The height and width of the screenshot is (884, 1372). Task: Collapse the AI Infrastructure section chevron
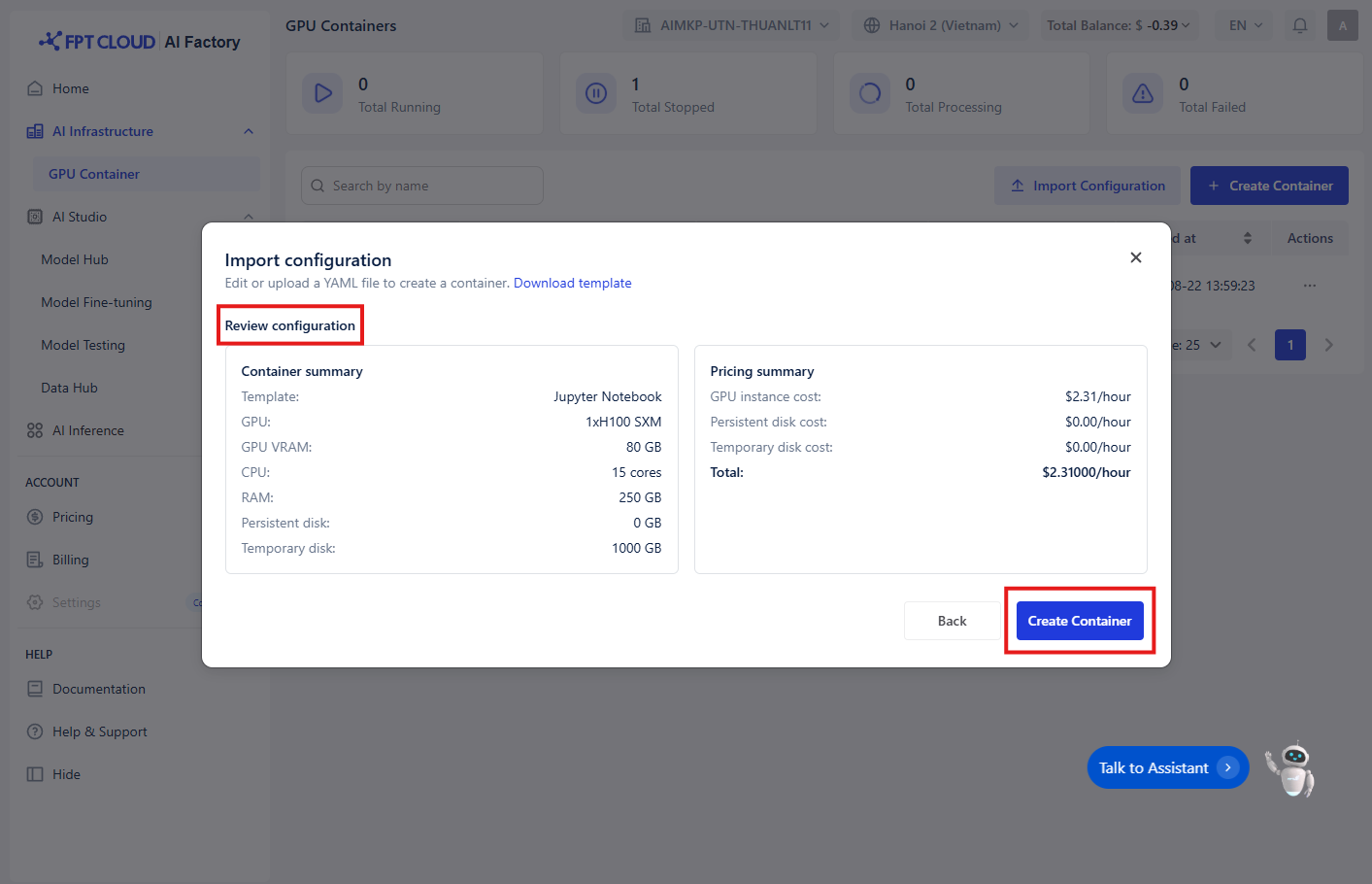click(249, 131)
